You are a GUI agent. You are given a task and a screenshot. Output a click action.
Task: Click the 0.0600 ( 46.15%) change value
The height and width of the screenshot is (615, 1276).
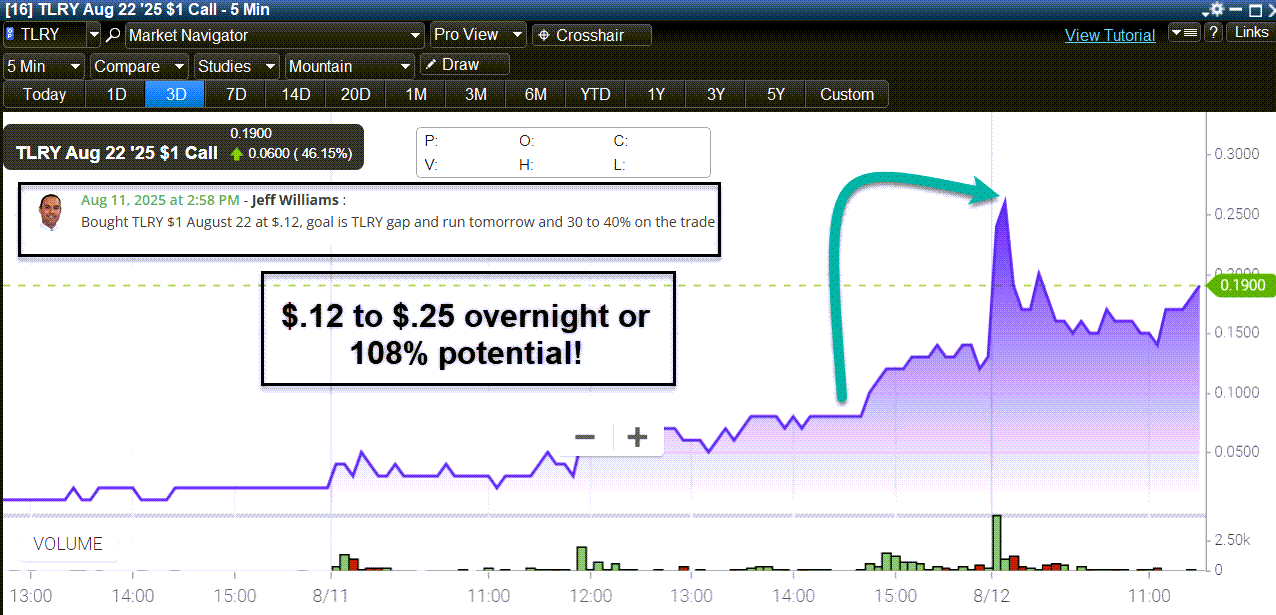[x=299, y=154]
